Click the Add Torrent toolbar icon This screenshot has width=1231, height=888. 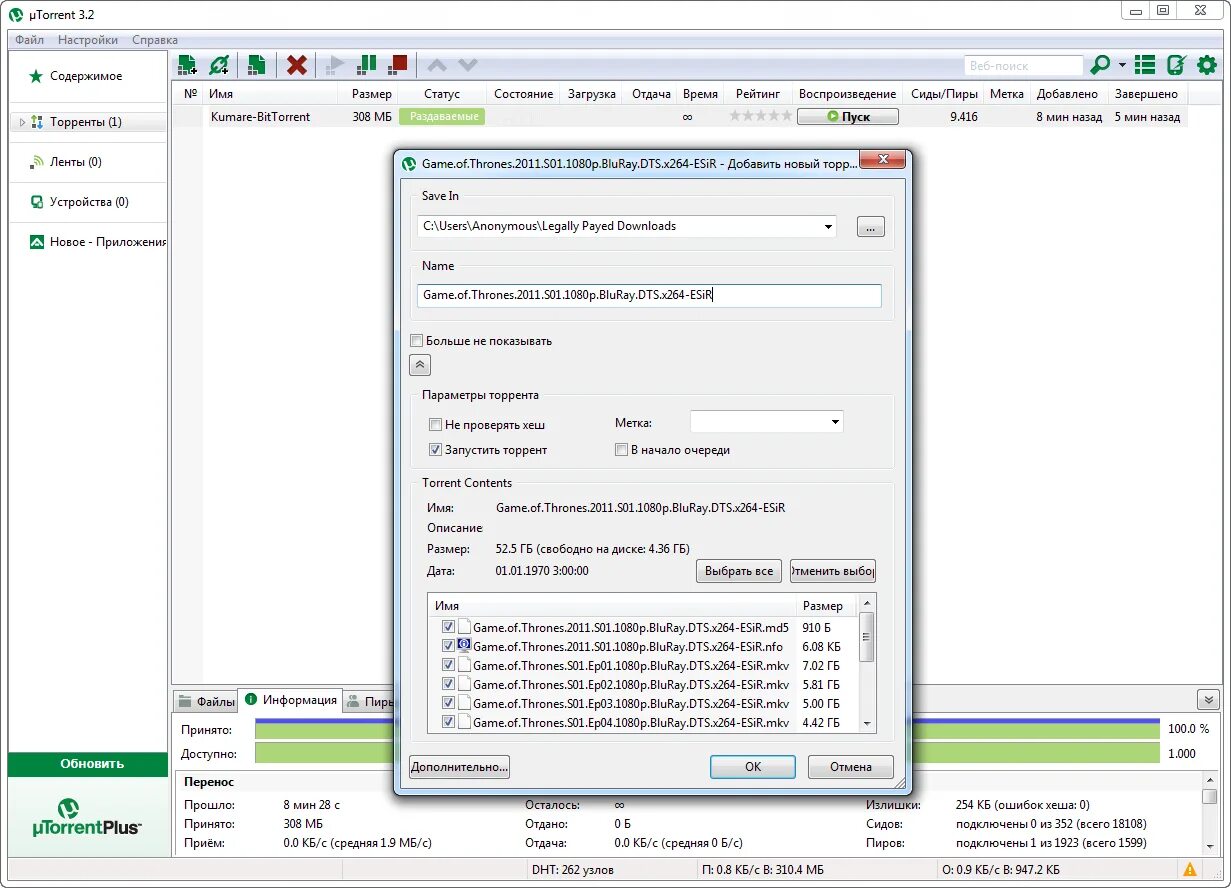click(187, 65)
